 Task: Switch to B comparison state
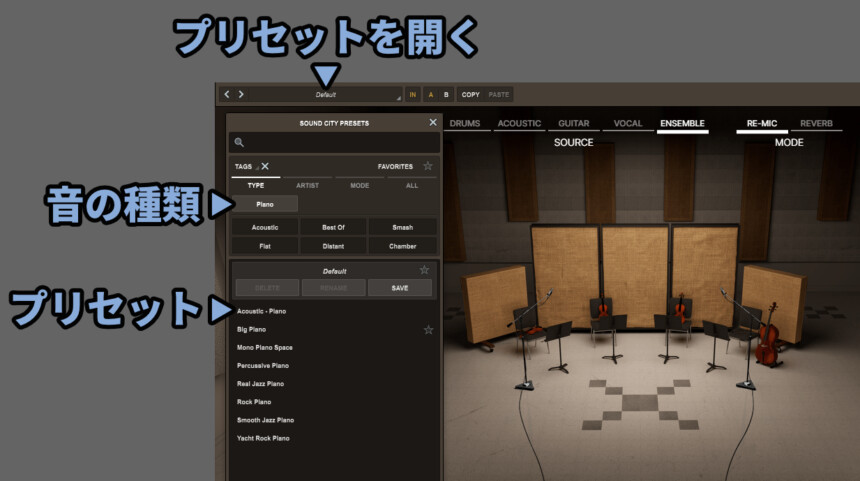pyautogui.click(x=446, y=94)
